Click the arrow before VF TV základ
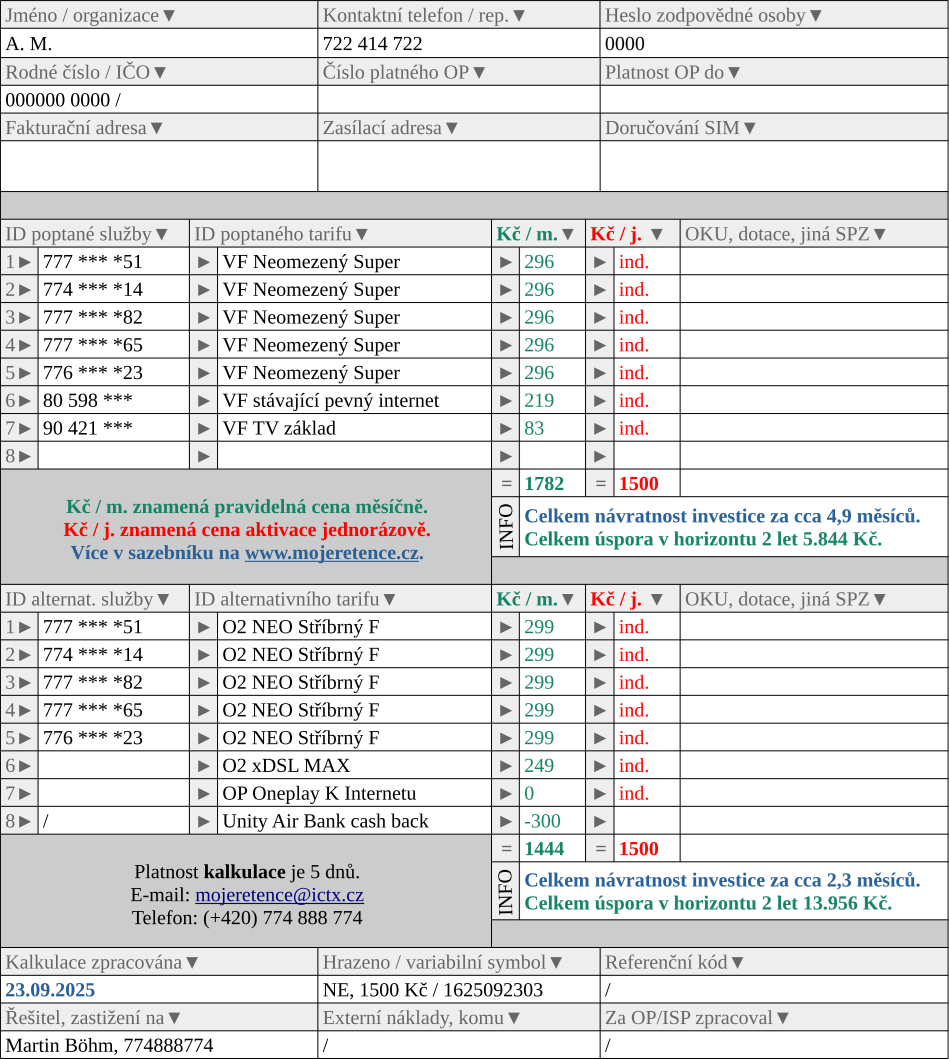 204,428
